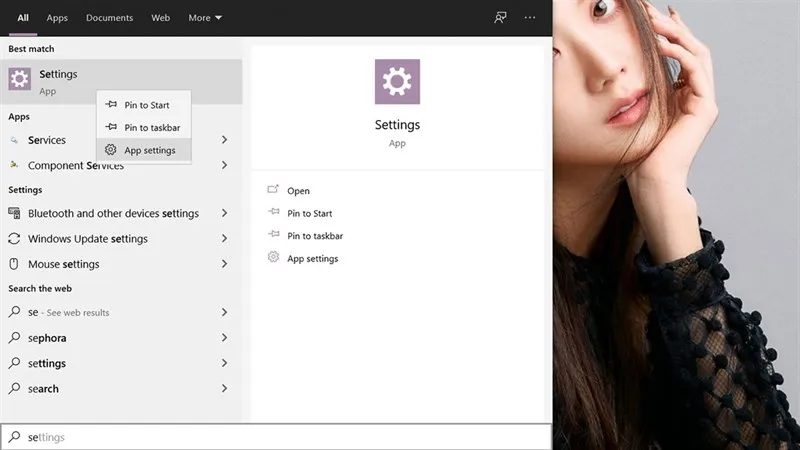
Task: Click the feedback icon in search header
Action: (500, 18)
